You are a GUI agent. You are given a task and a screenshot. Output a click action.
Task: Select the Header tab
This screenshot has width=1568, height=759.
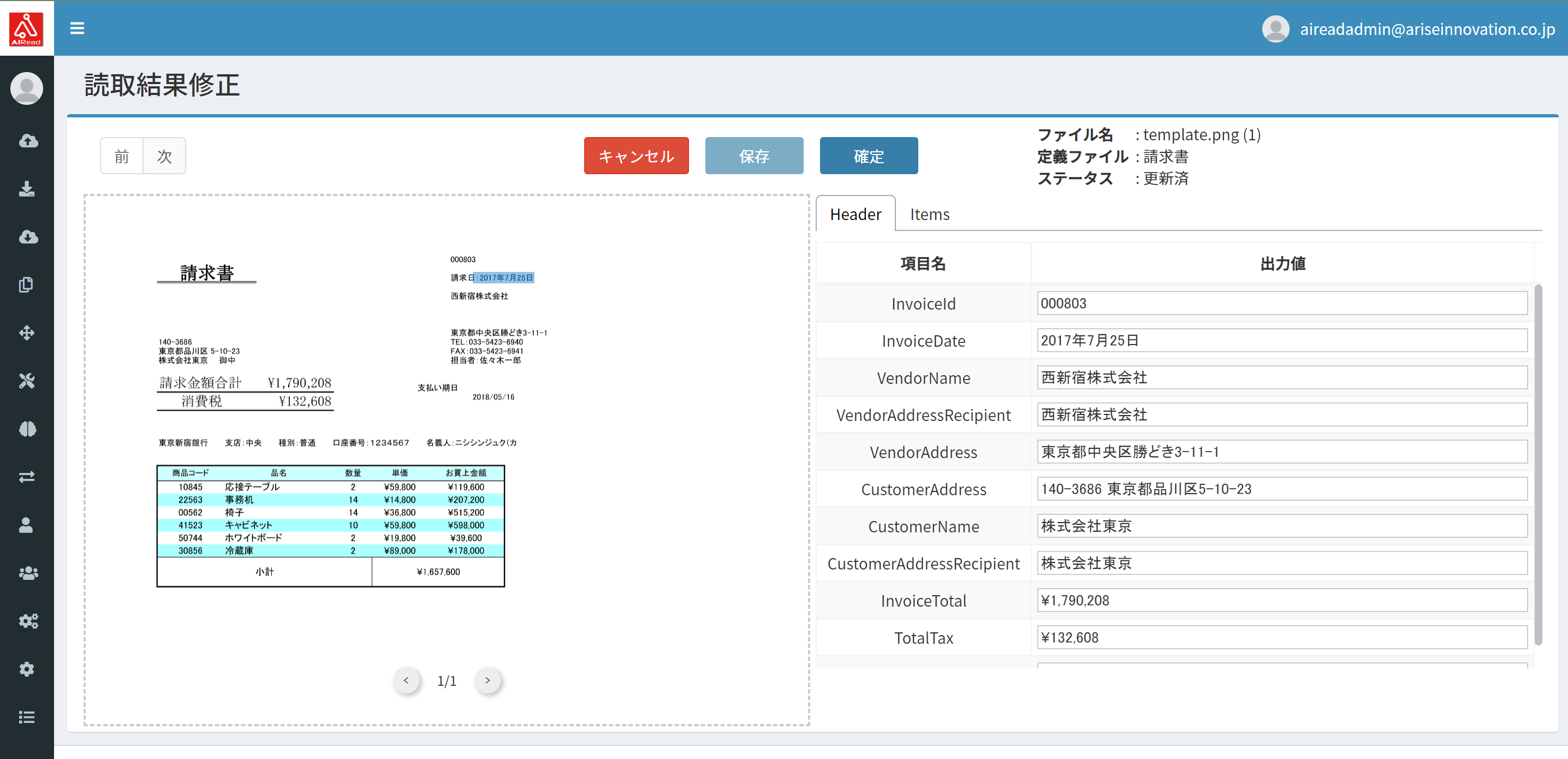pyautogui.click(x=855, y=214)
